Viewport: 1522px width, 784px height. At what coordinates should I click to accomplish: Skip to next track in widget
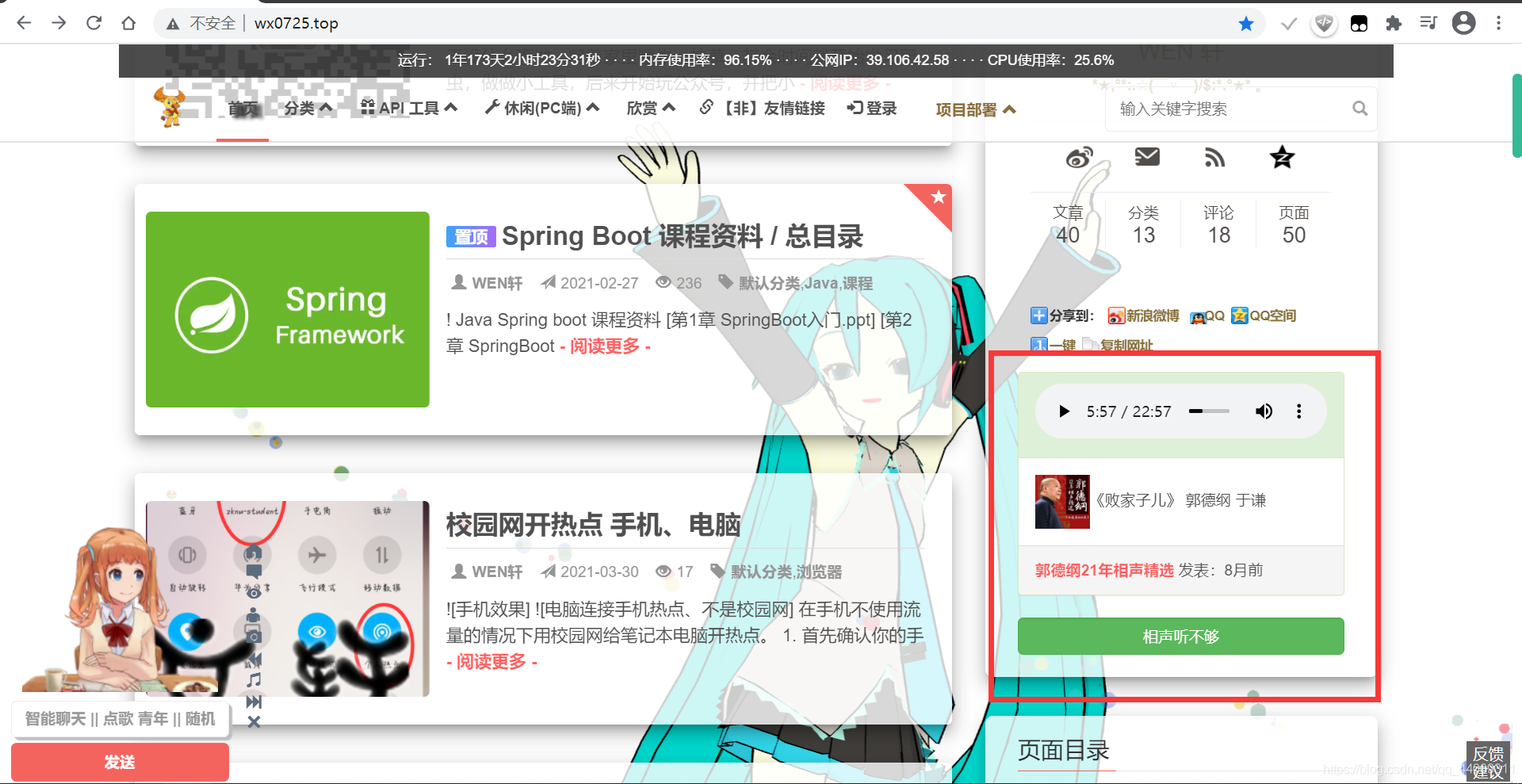pos(254,702)
